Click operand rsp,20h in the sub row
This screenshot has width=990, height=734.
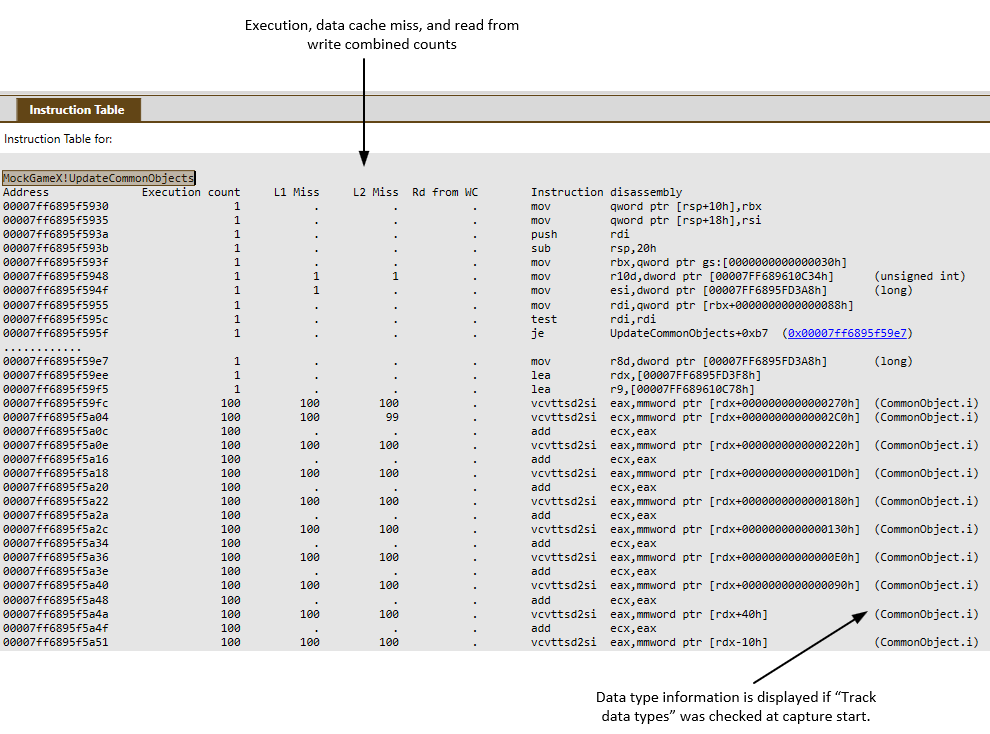point(633,248)
